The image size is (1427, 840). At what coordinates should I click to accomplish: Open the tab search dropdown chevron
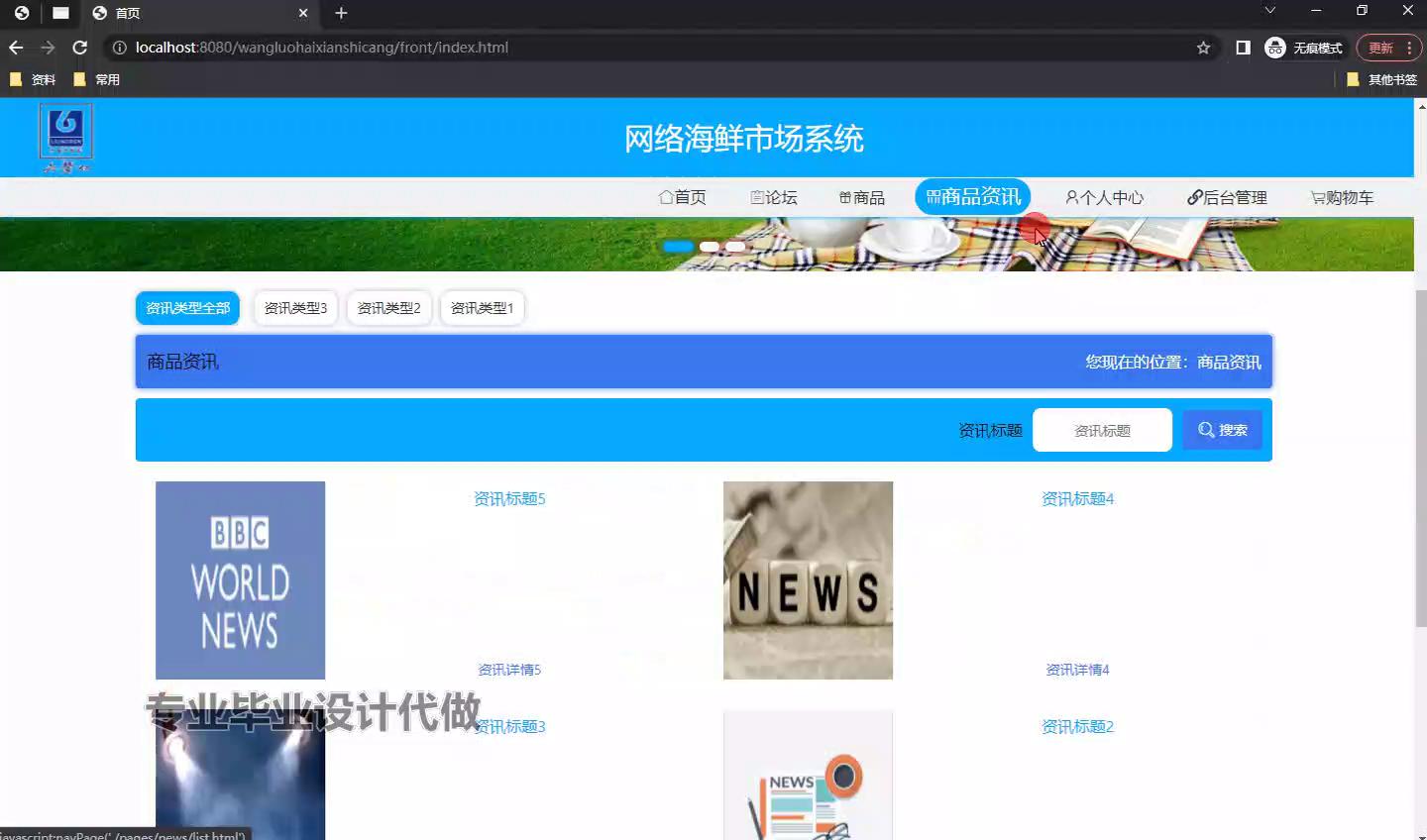(x=1269, y=11)
